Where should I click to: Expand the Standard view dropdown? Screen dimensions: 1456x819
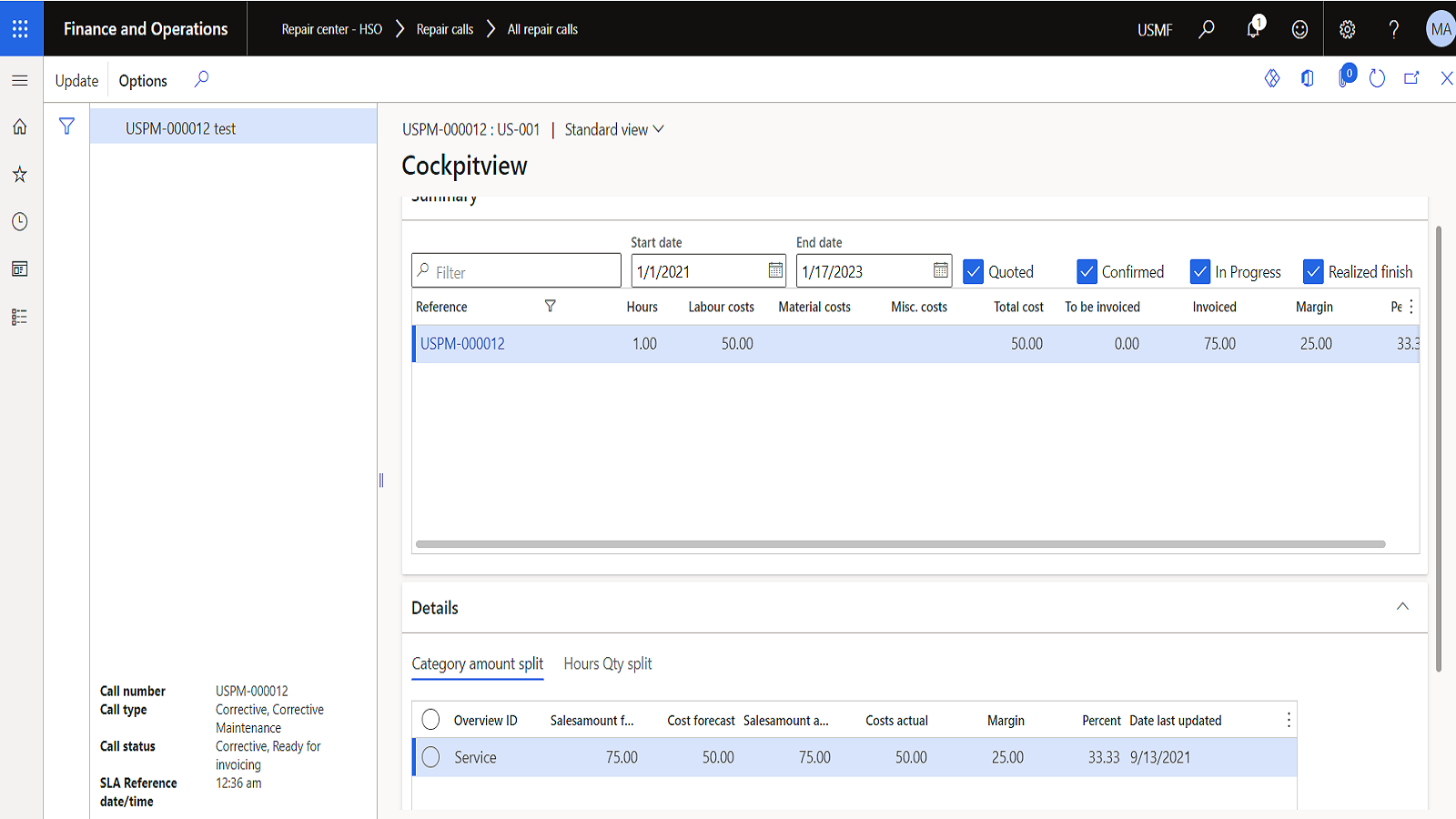614,129
